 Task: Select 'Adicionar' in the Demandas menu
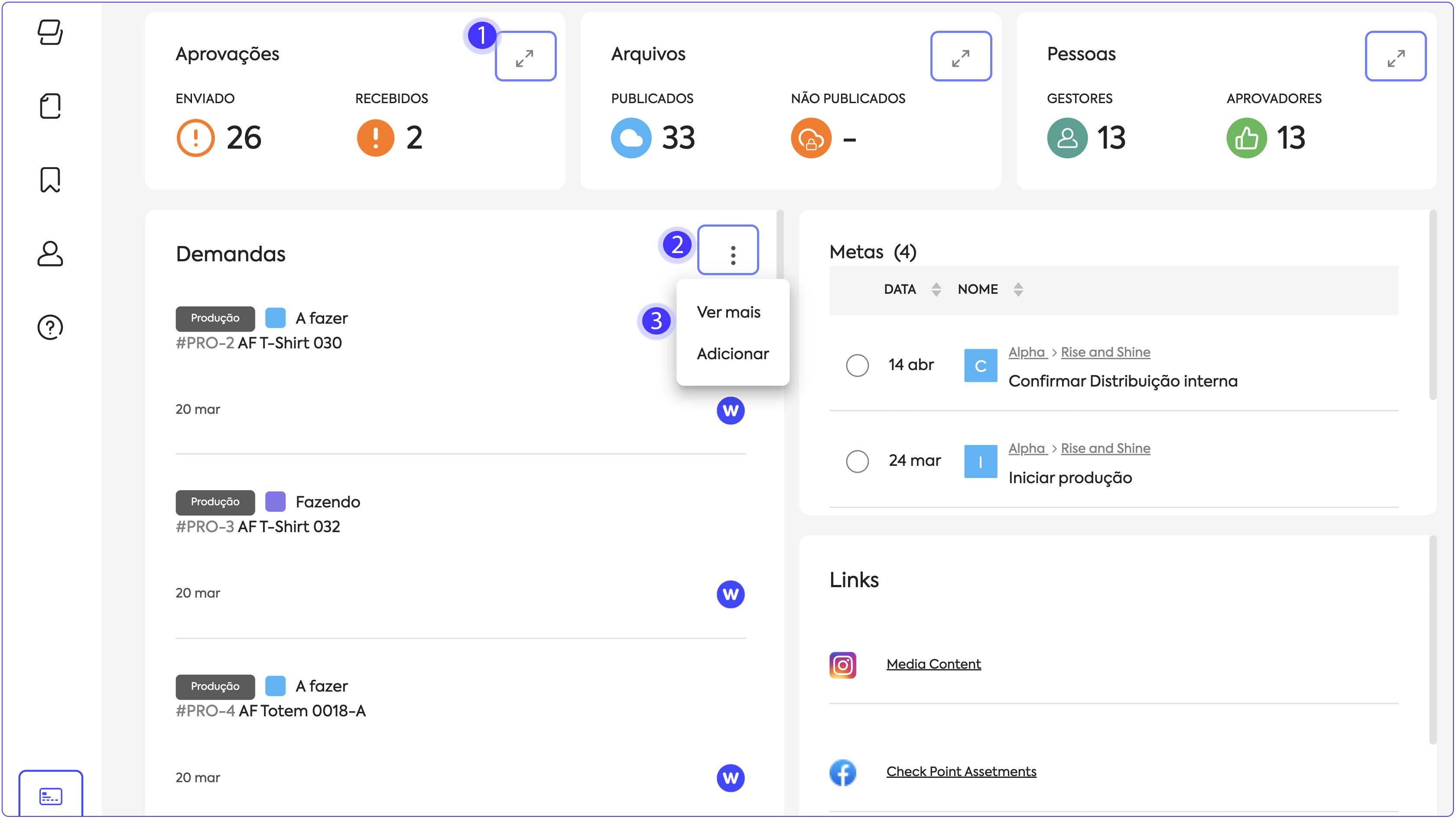[732, 354]
